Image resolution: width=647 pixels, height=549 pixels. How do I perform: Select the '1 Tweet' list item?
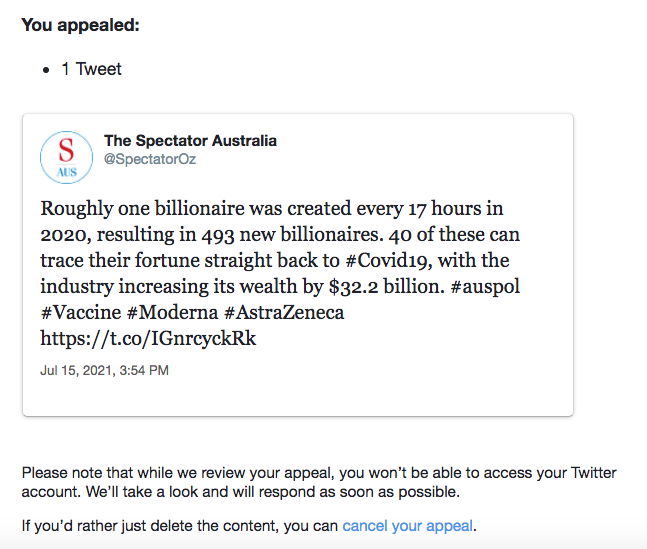[x=91, y=69]
